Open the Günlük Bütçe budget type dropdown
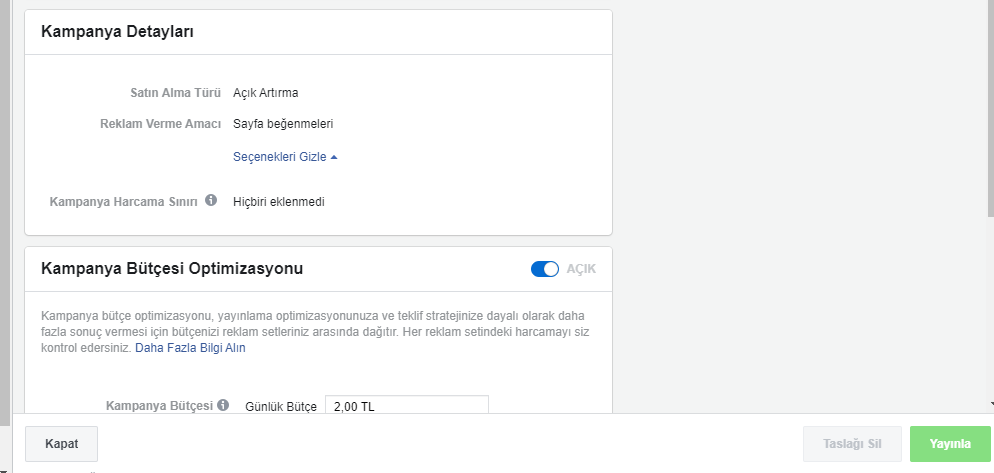 click(x=281, y=406)
